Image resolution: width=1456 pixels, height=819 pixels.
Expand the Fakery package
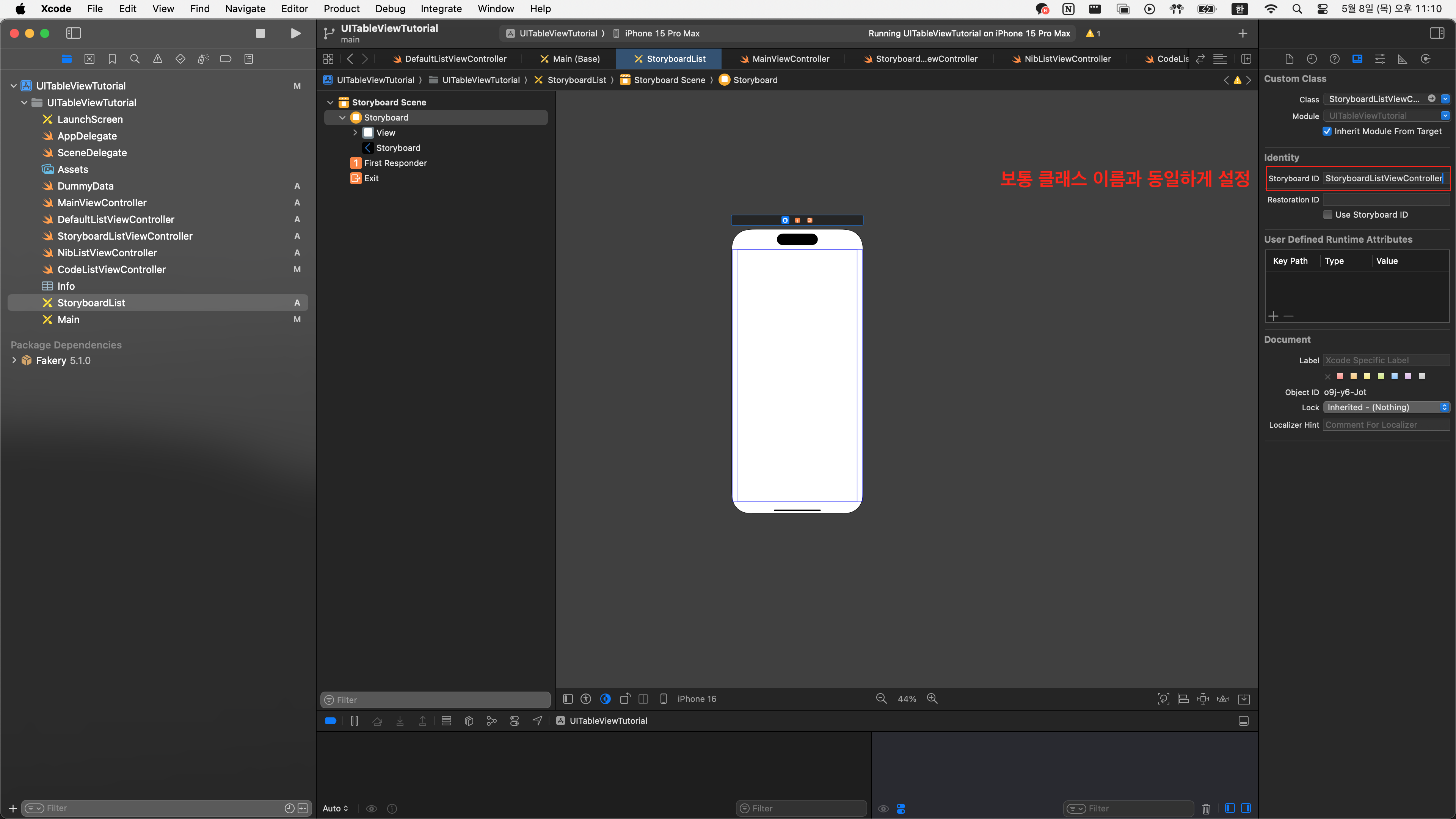pos(14,360)
